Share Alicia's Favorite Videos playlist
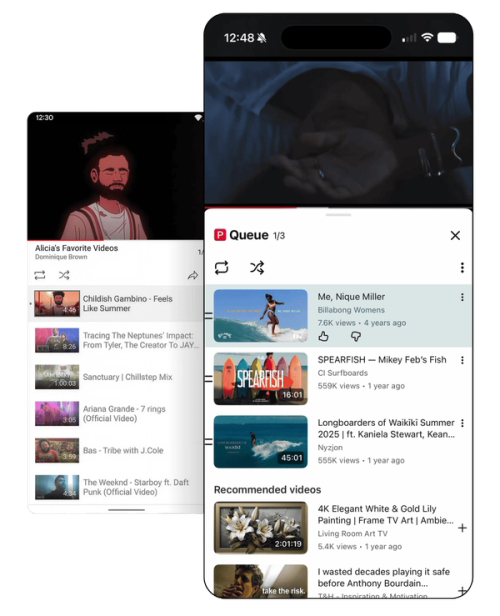Screen dimensions: 500x616 tap(192, 275)
